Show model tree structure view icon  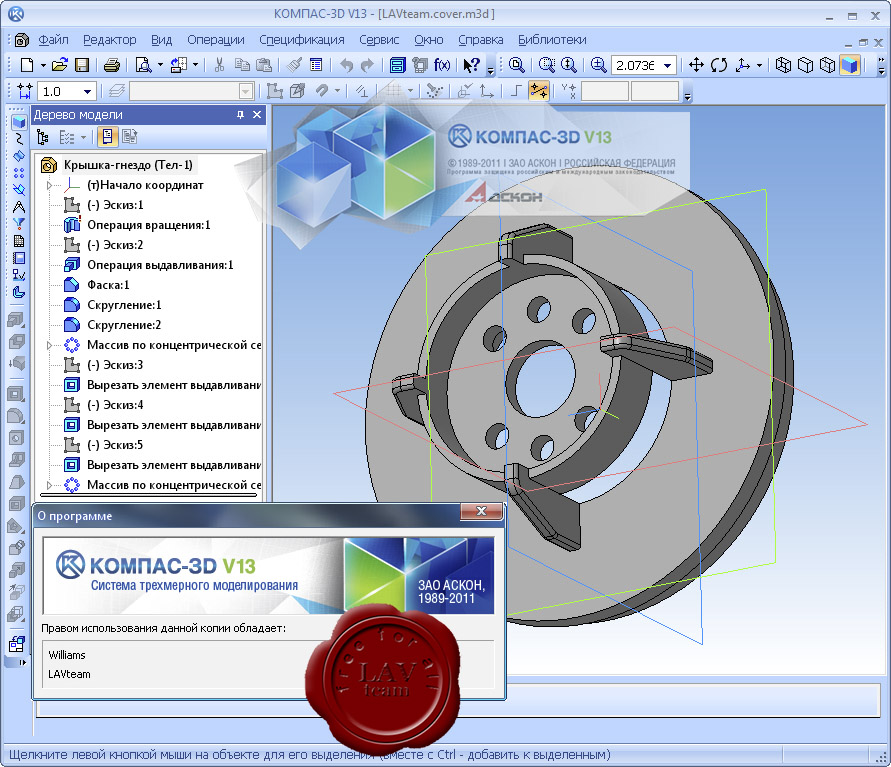tap(43, 137)
